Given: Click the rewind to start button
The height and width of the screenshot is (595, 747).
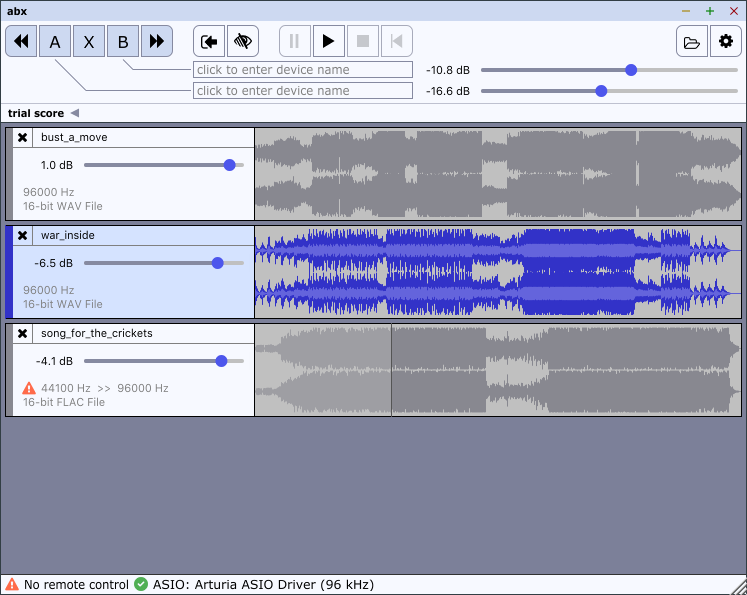Looking at the screenshot, I should [396, 41].
